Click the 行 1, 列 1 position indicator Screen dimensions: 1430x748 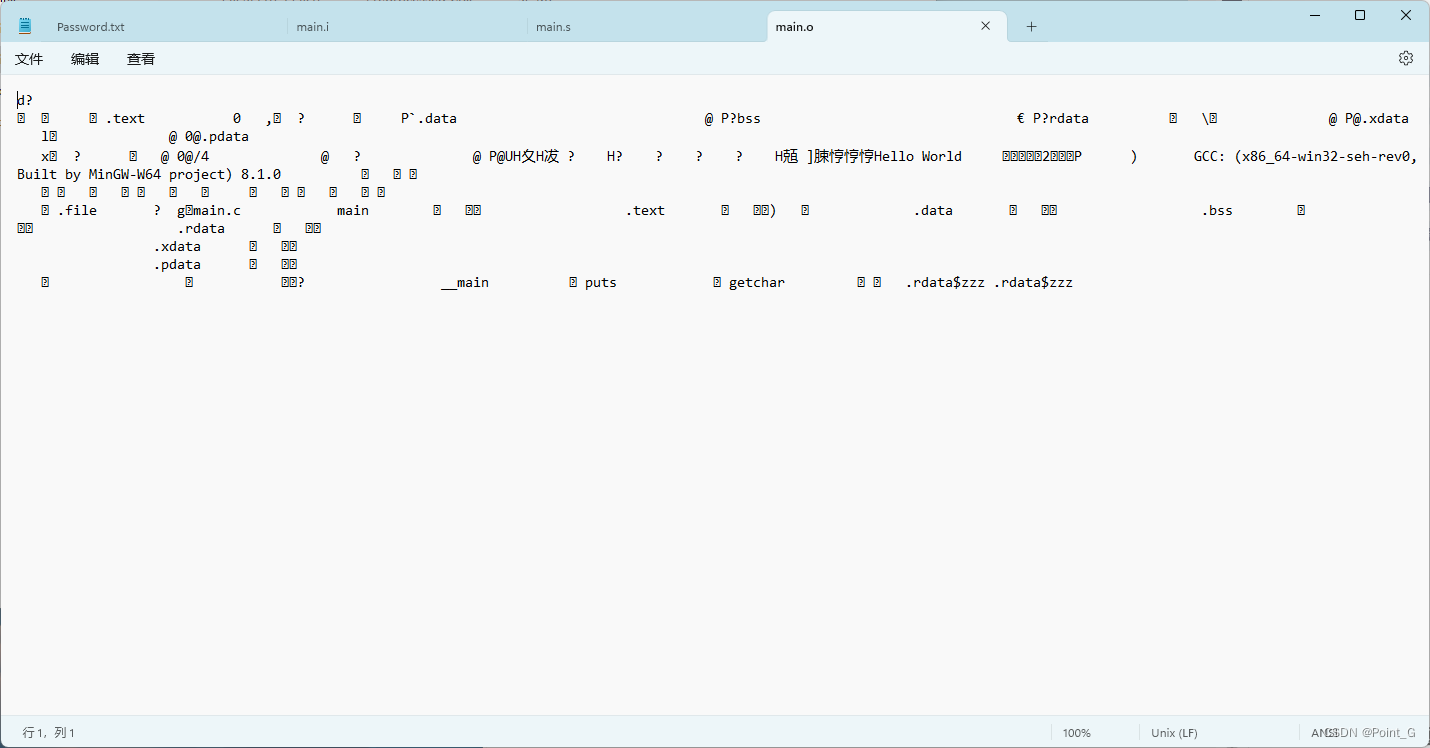pos(49,733)
